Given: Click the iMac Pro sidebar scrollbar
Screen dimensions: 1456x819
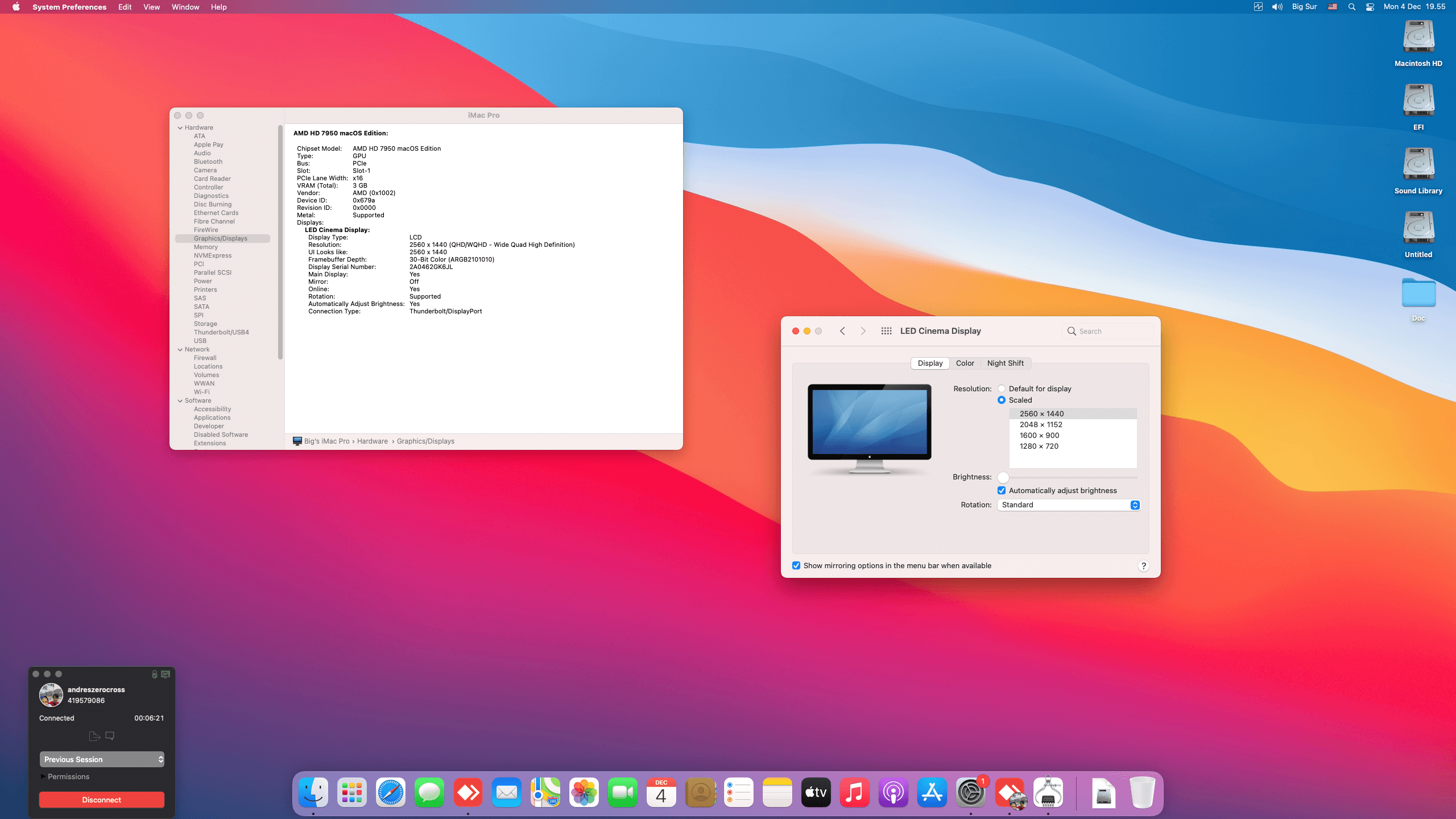Looking at the screenshot, I should [280, 242].
